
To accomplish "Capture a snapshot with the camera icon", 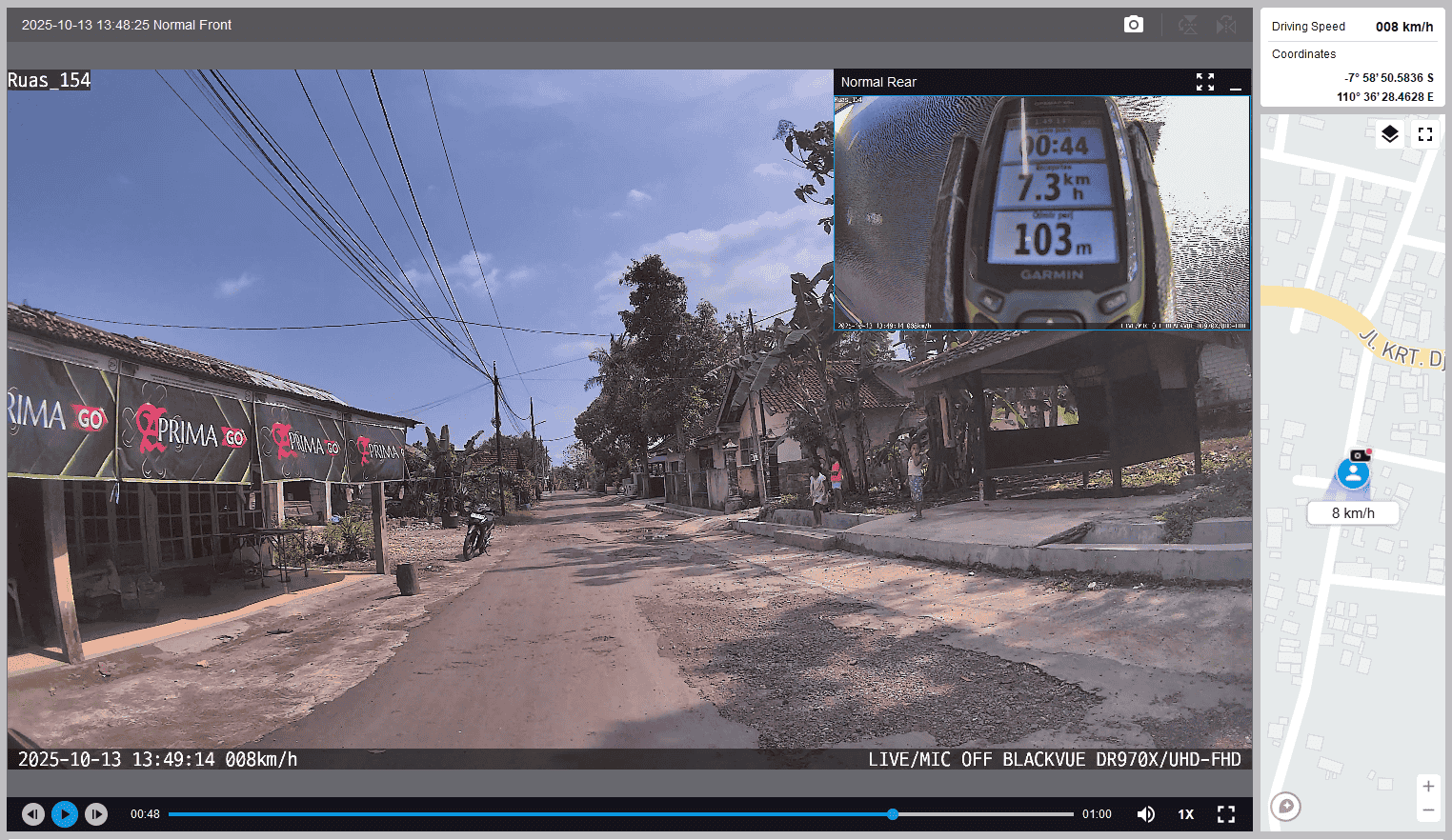I will pyautogui.click(x=1133, y=25).
